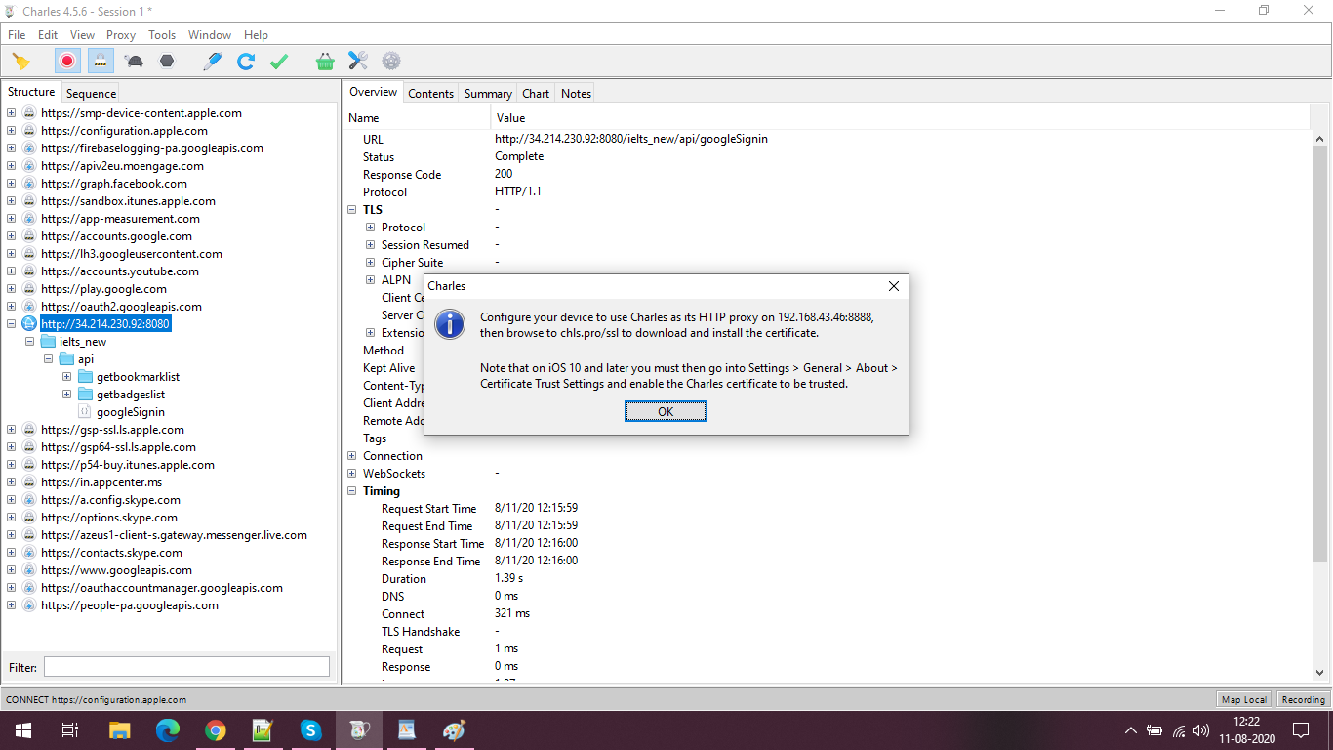Screen dimensions: 1333x750
Task: Toggle the red Record button
Action: pos(67,61)
